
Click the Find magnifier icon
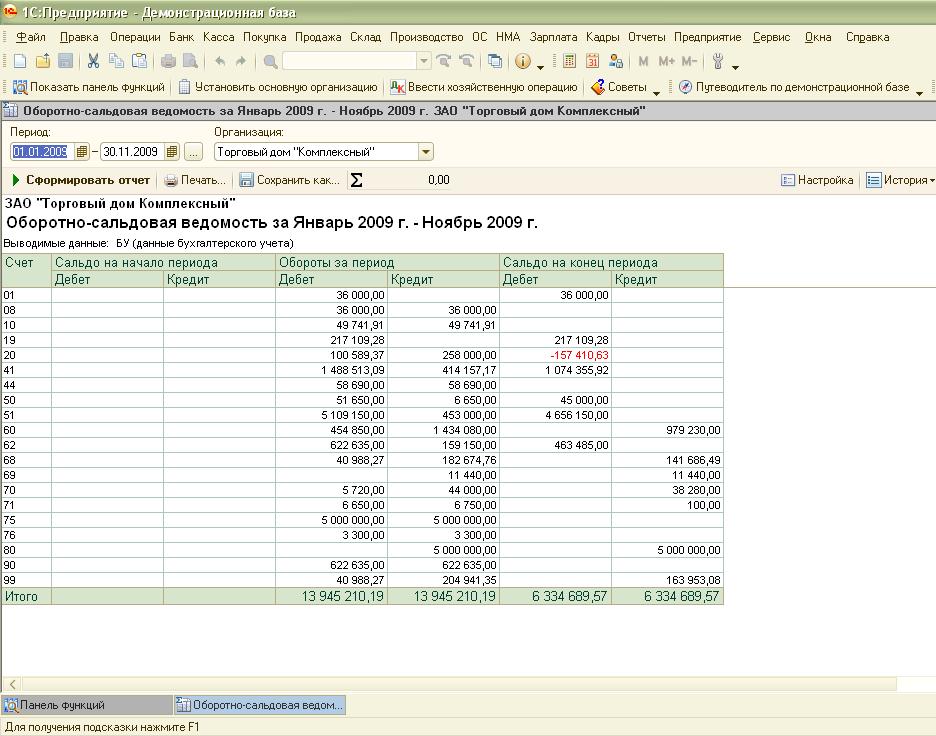coord(270,61)
